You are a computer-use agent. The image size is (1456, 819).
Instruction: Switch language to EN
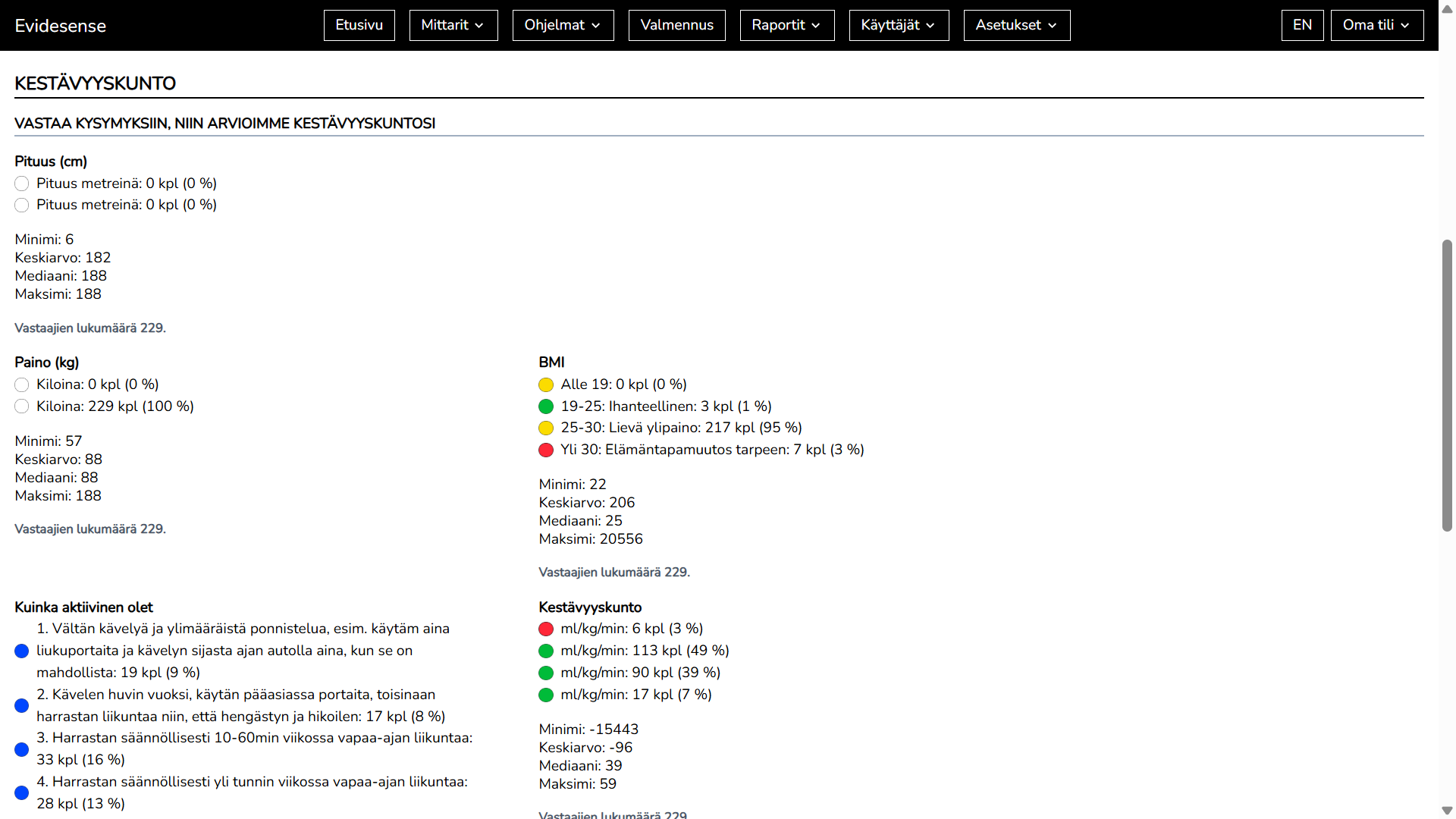(1302, 25)
